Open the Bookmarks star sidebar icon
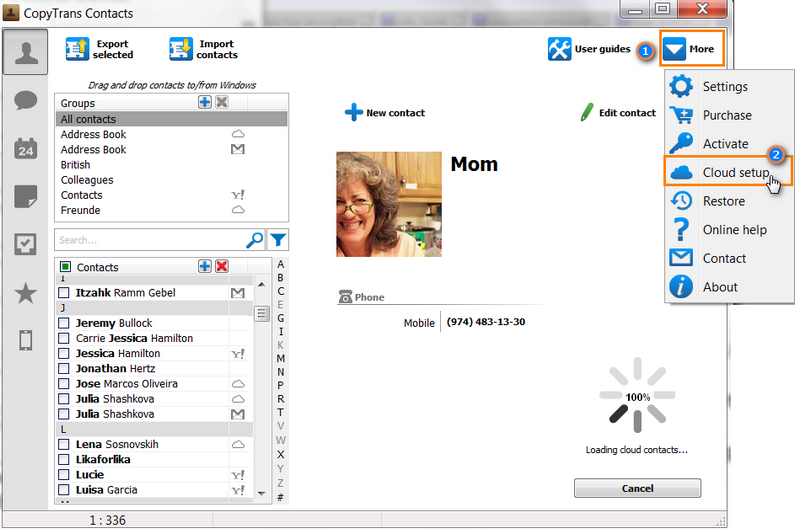Screen dimensions: 795x529 25,293
